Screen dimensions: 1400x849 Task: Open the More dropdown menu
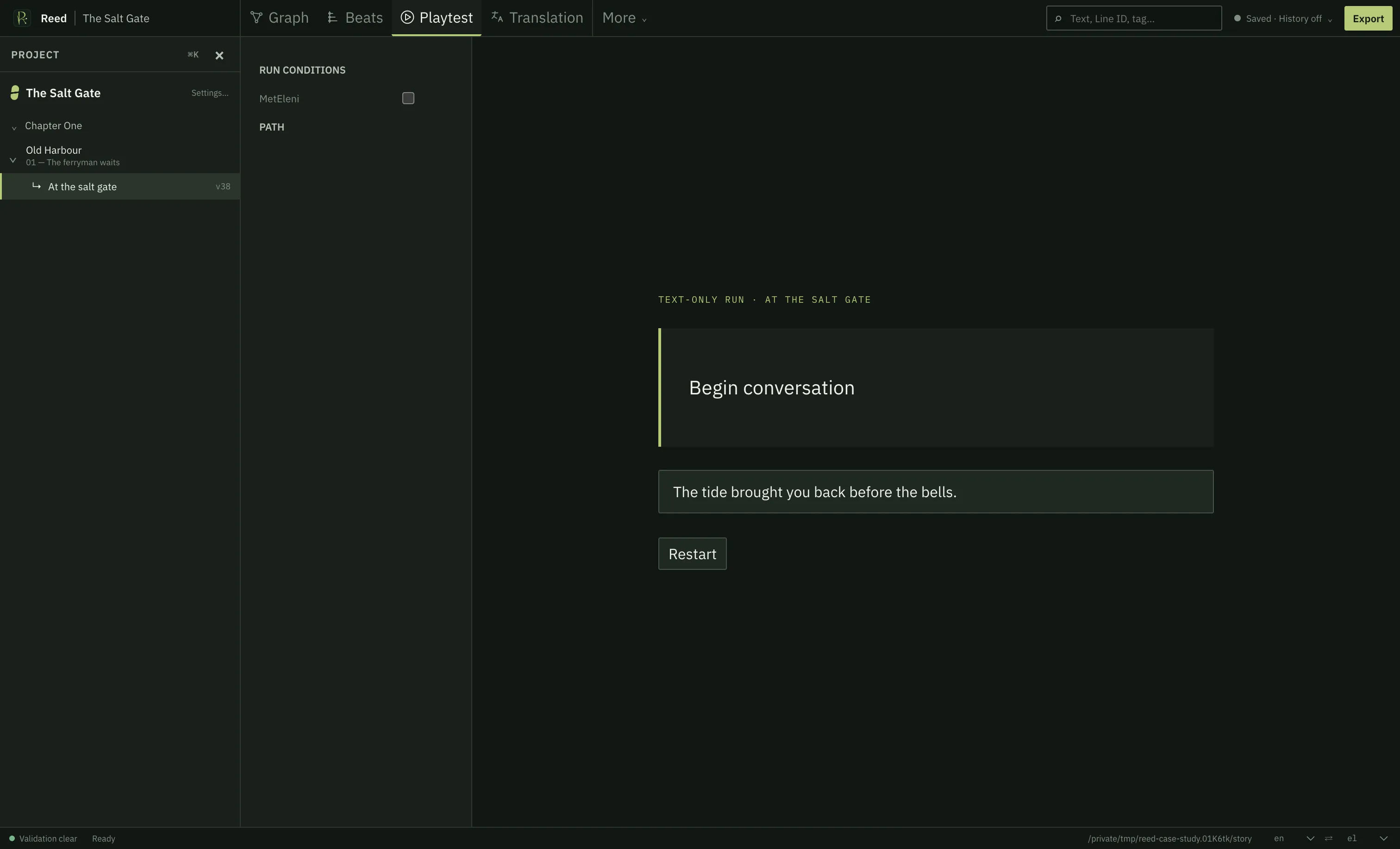click(624, 18)
